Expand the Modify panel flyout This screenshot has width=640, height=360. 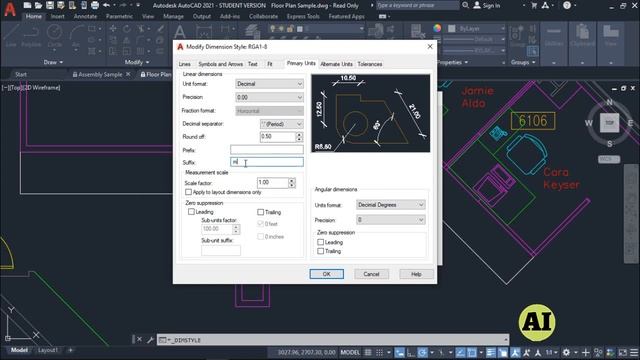pos(137,62)
